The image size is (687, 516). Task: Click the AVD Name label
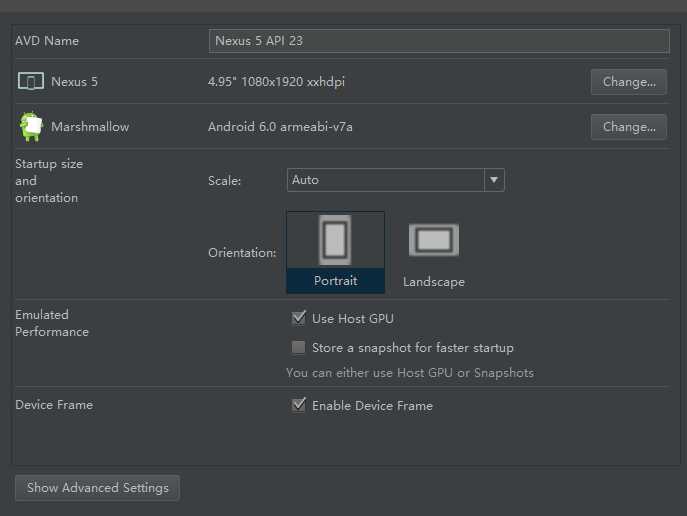(x=47, y=41)
